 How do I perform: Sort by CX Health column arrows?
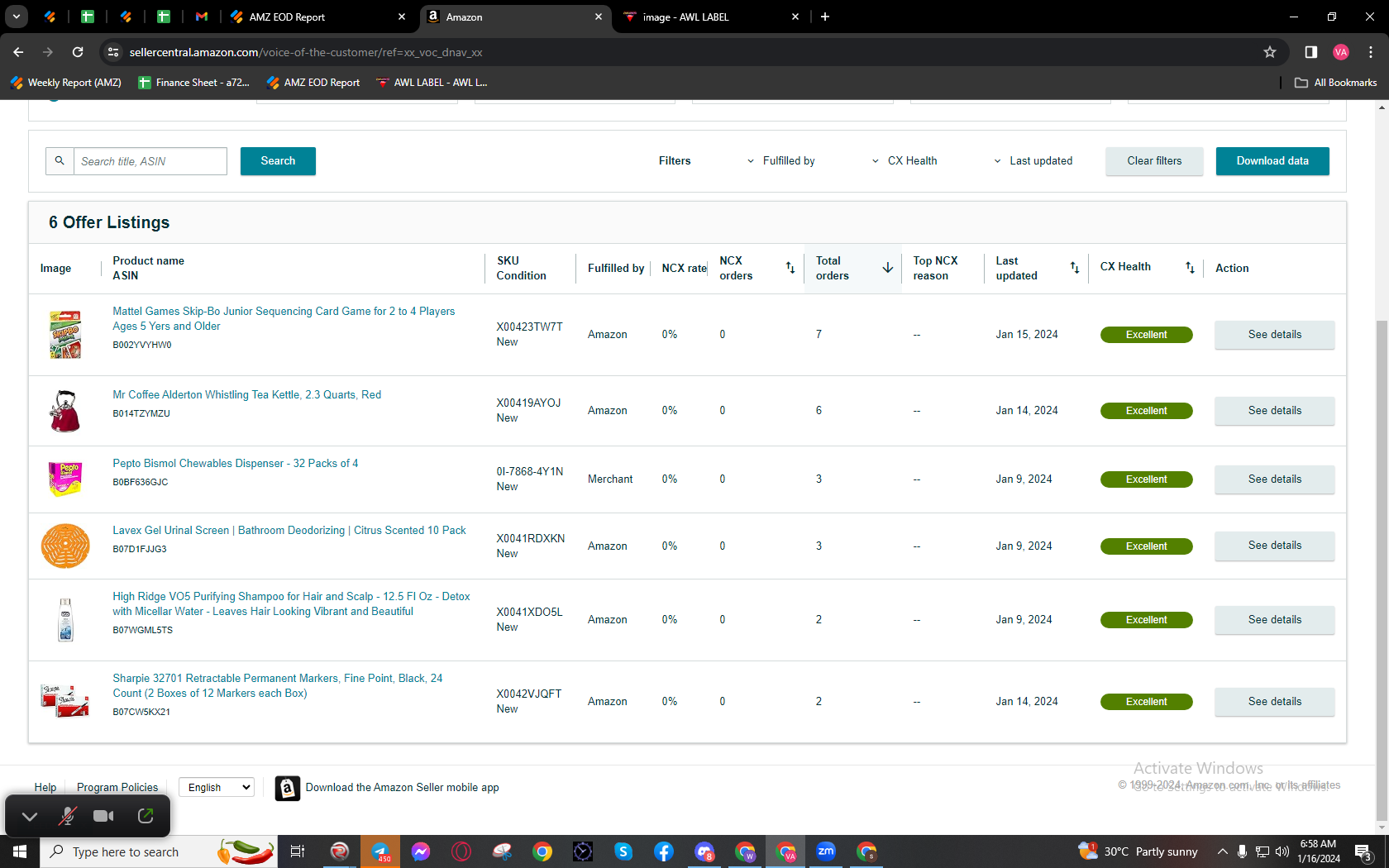pyautogui.click(x=1190, y=268)
